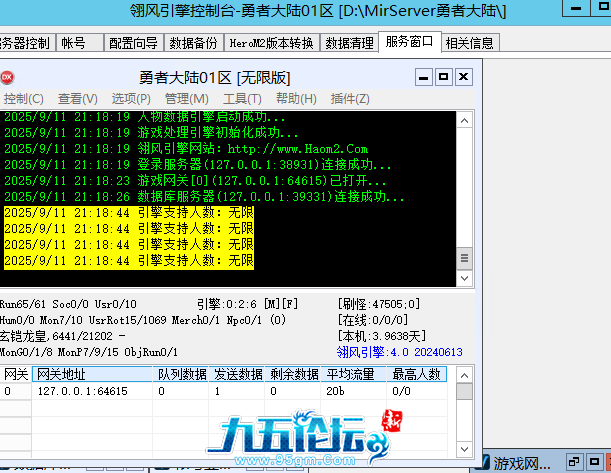Switch to the 数据备份 tab
Image resolution: width=611 pixels, height=473 pixels.
point(193,43)
